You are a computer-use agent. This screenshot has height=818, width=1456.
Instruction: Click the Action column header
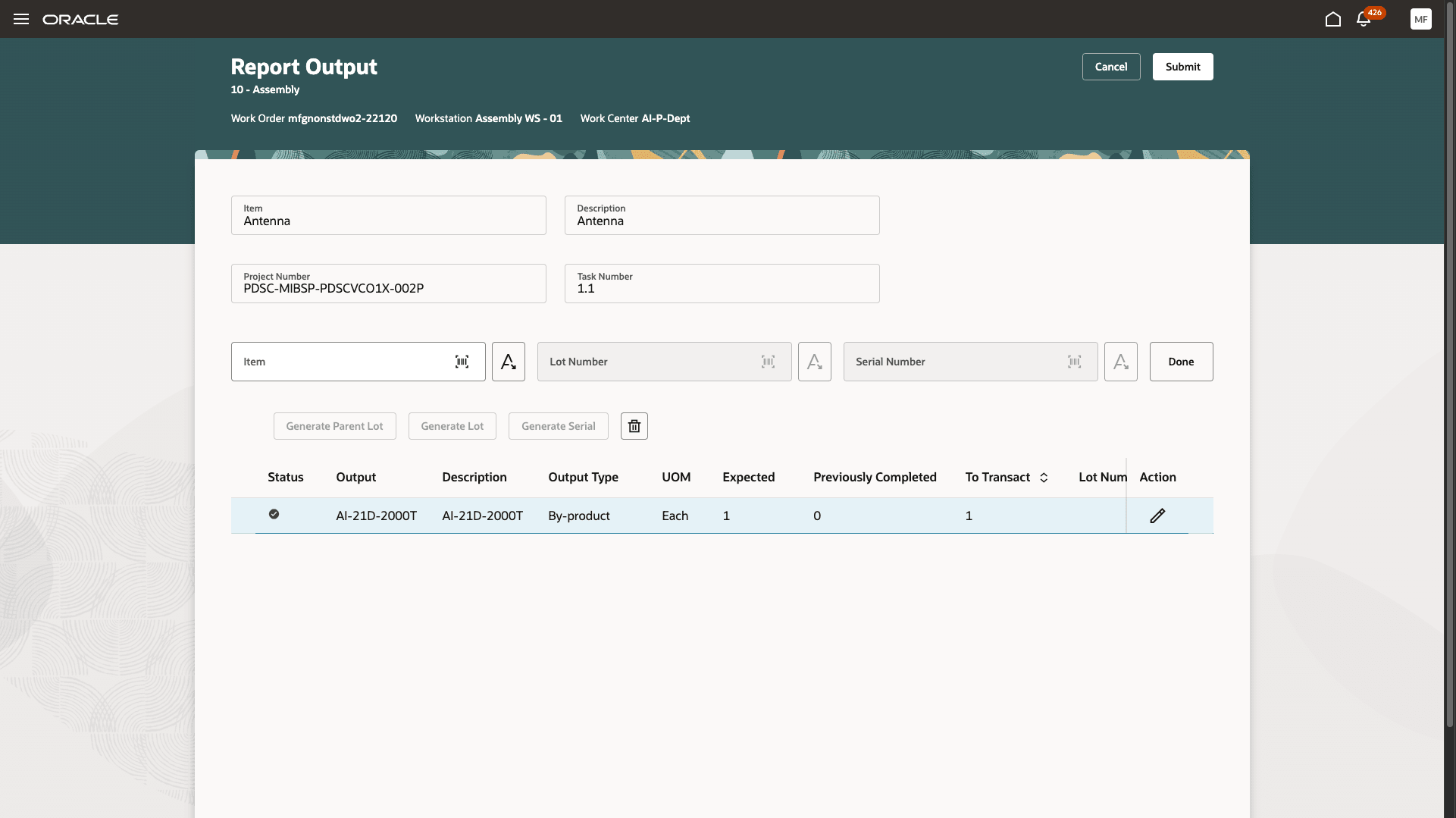[1158, 477]
